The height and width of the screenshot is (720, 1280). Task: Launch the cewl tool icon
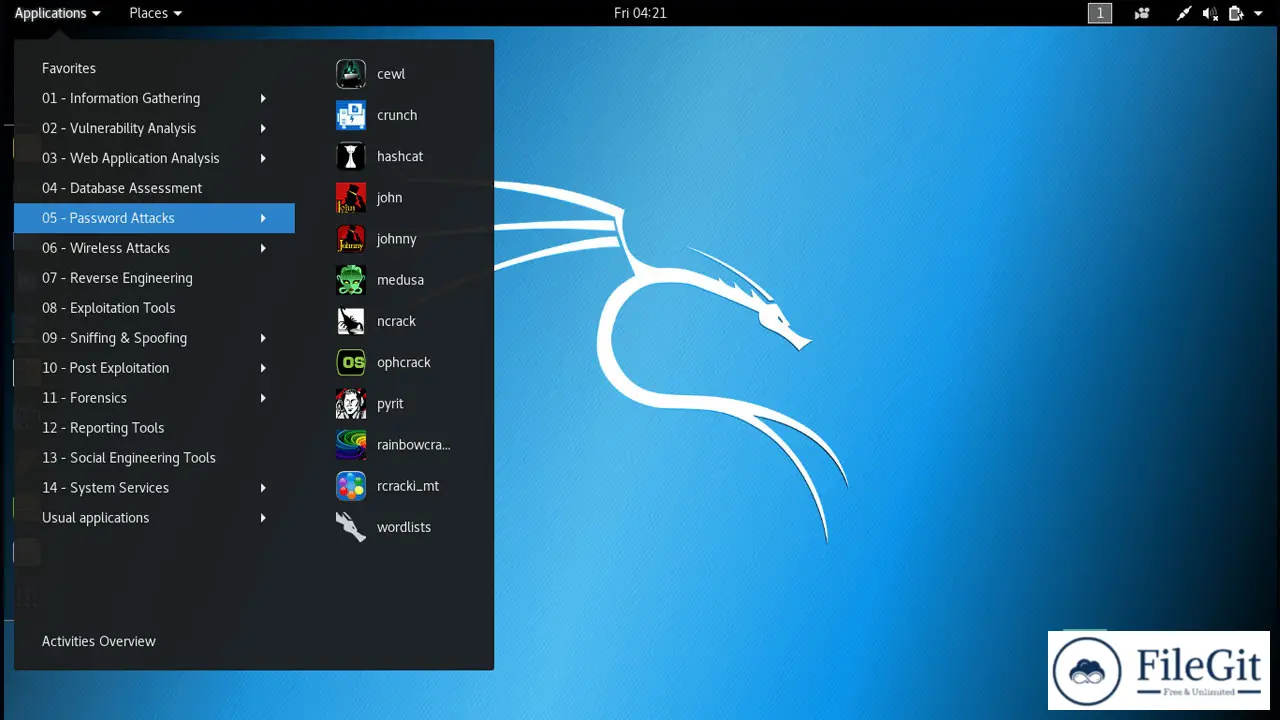(351, 74)
